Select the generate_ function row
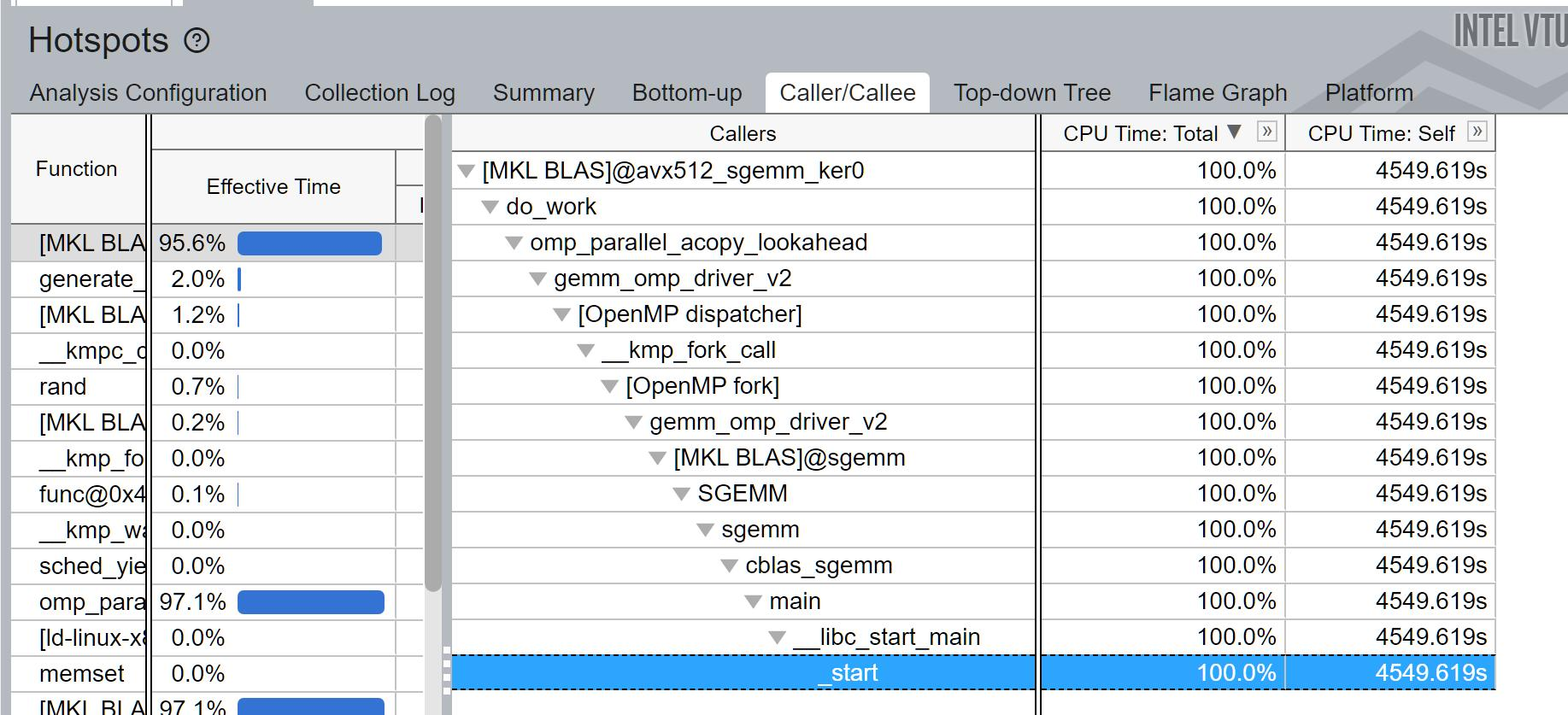 tap(79, 279)
